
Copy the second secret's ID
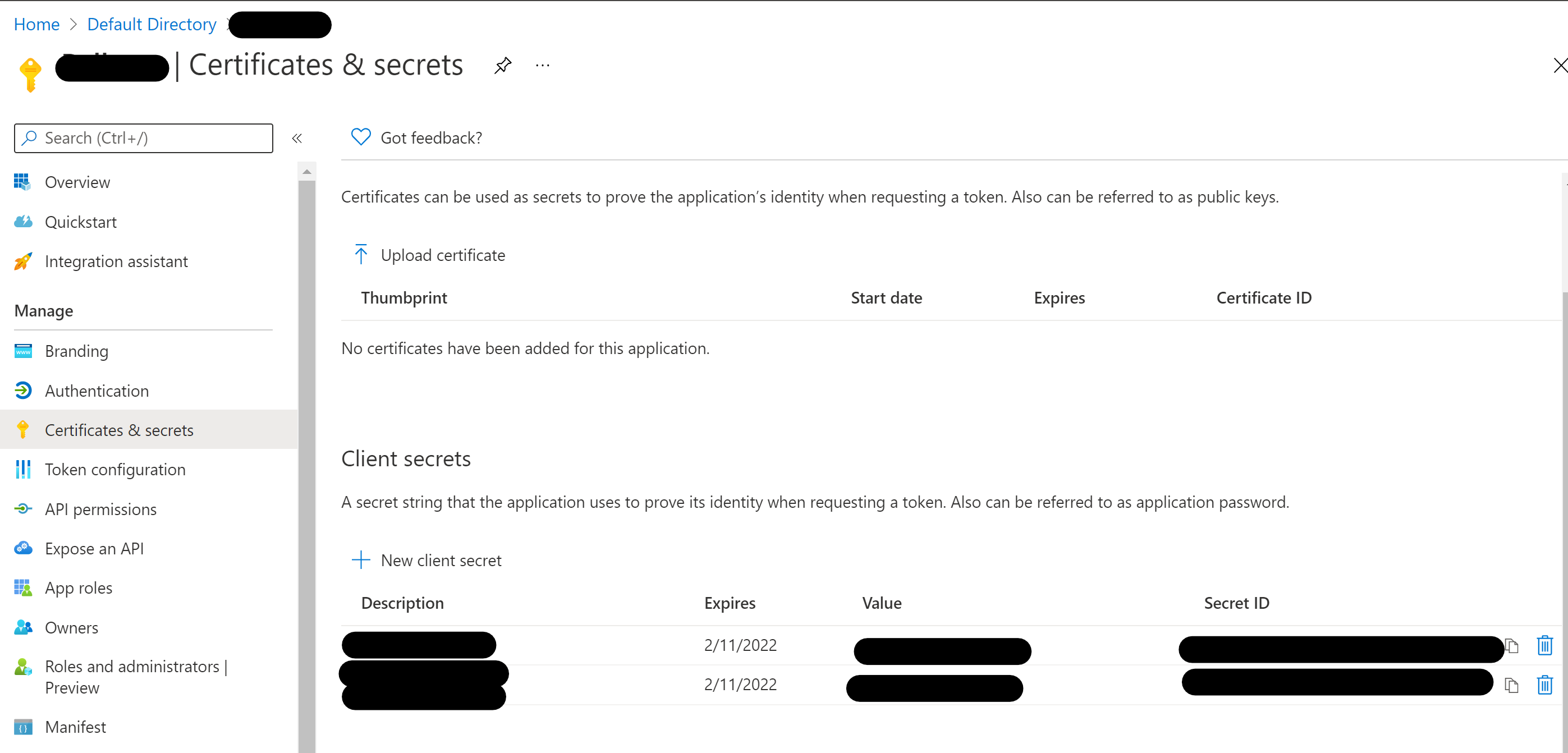1511,686
